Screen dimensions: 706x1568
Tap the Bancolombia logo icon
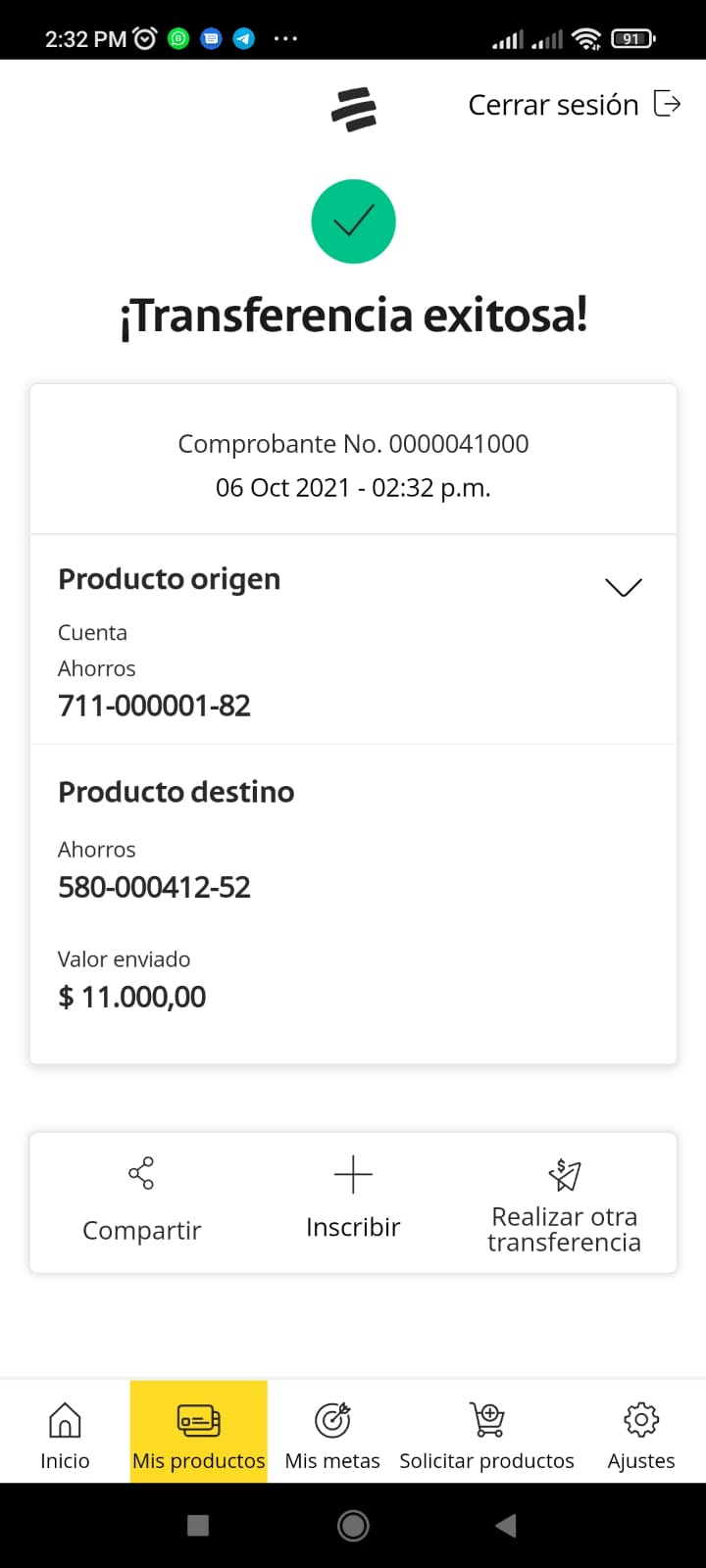click(354, 108)
